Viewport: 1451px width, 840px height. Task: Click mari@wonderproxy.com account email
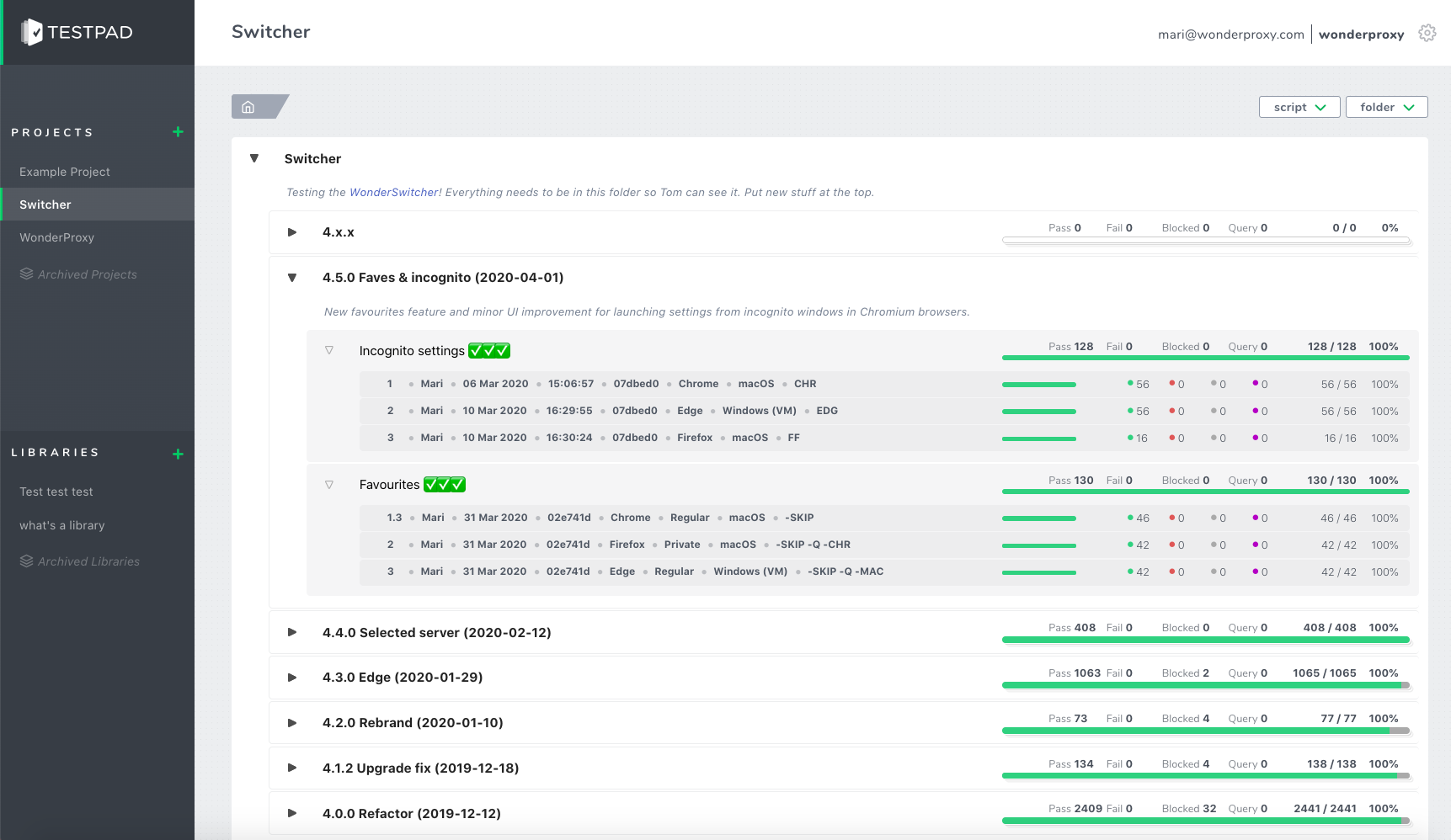1230,35
